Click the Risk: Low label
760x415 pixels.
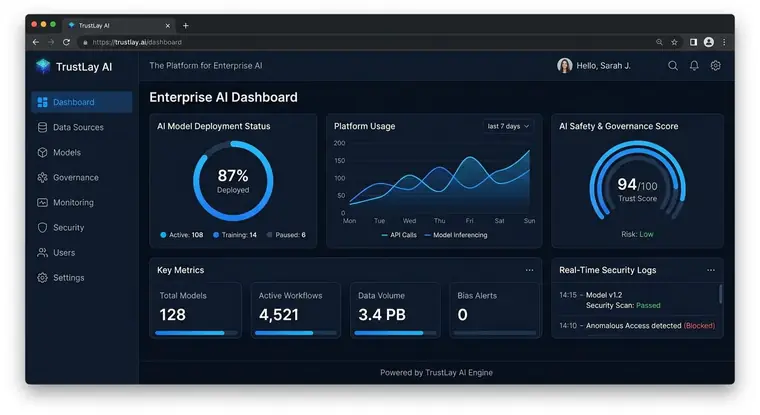click(637, 234)
